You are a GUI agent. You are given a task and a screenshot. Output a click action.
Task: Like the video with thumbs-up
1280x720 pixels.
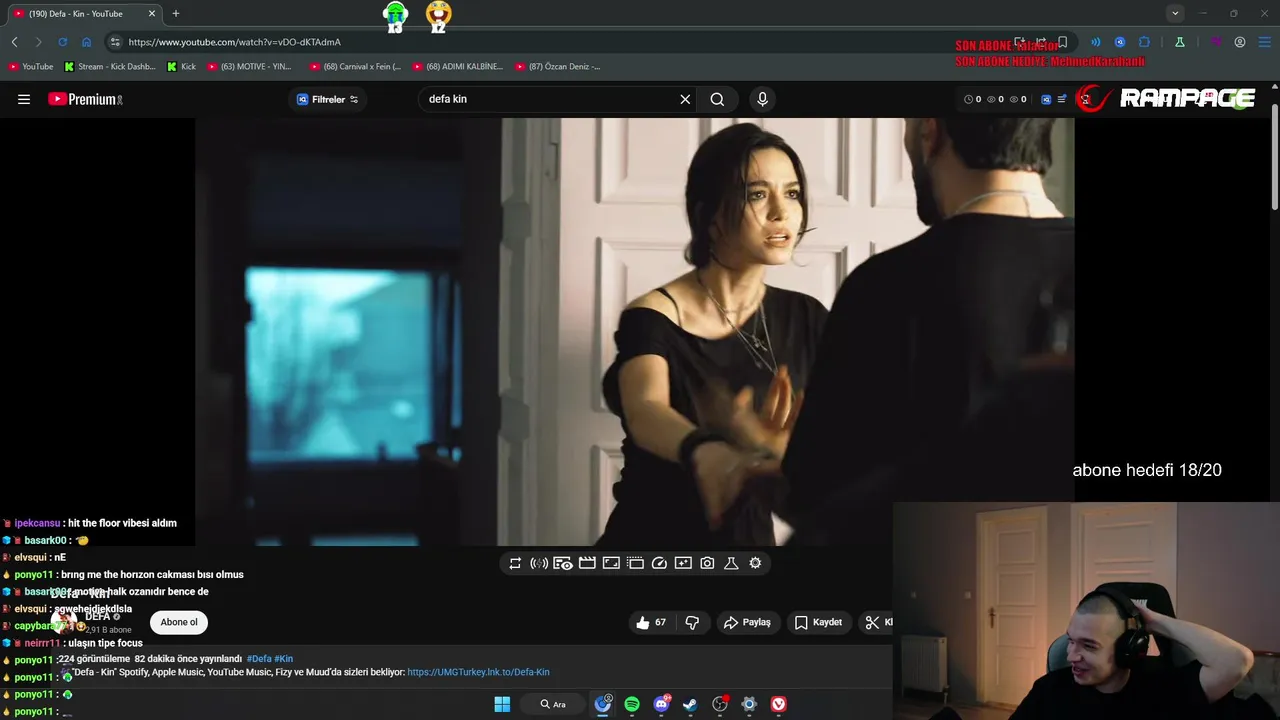[650, 622]
